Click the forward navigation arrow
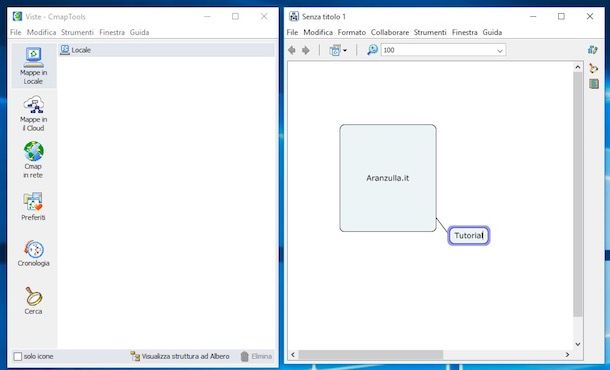The width and height of the screenshot is (610, 370). pos(306,50)
